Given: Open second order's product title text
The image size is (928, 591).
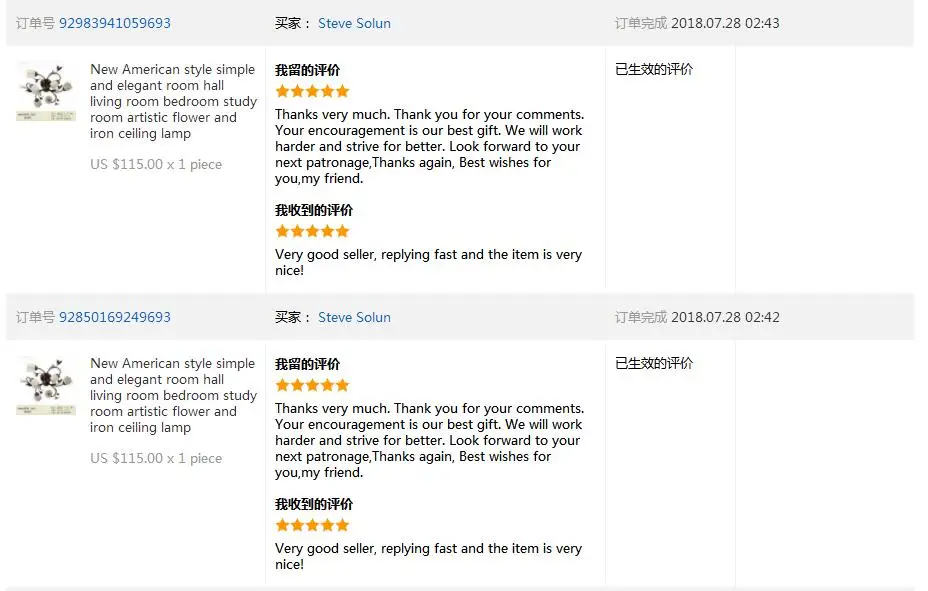Looking at the screenshot, I should [173, 395].
